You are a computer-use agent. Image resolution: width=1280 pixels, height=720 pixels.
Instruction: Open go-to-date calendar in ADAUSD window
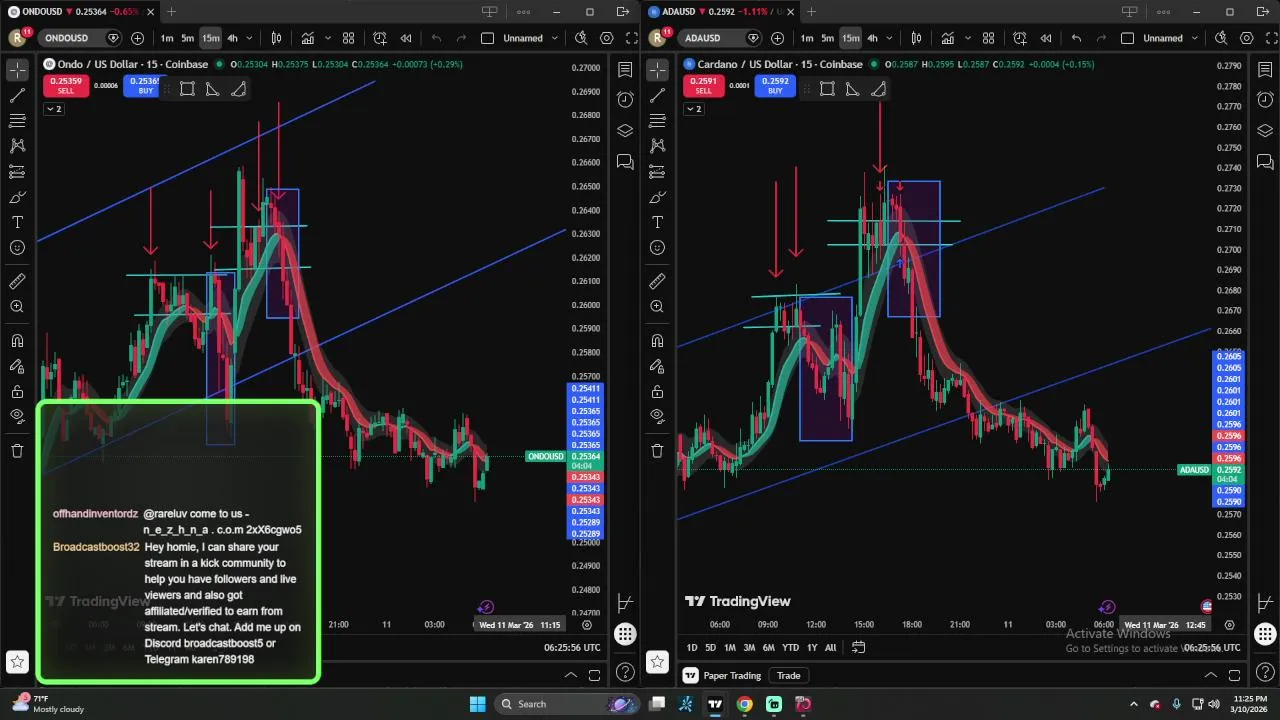click(858, 647)
